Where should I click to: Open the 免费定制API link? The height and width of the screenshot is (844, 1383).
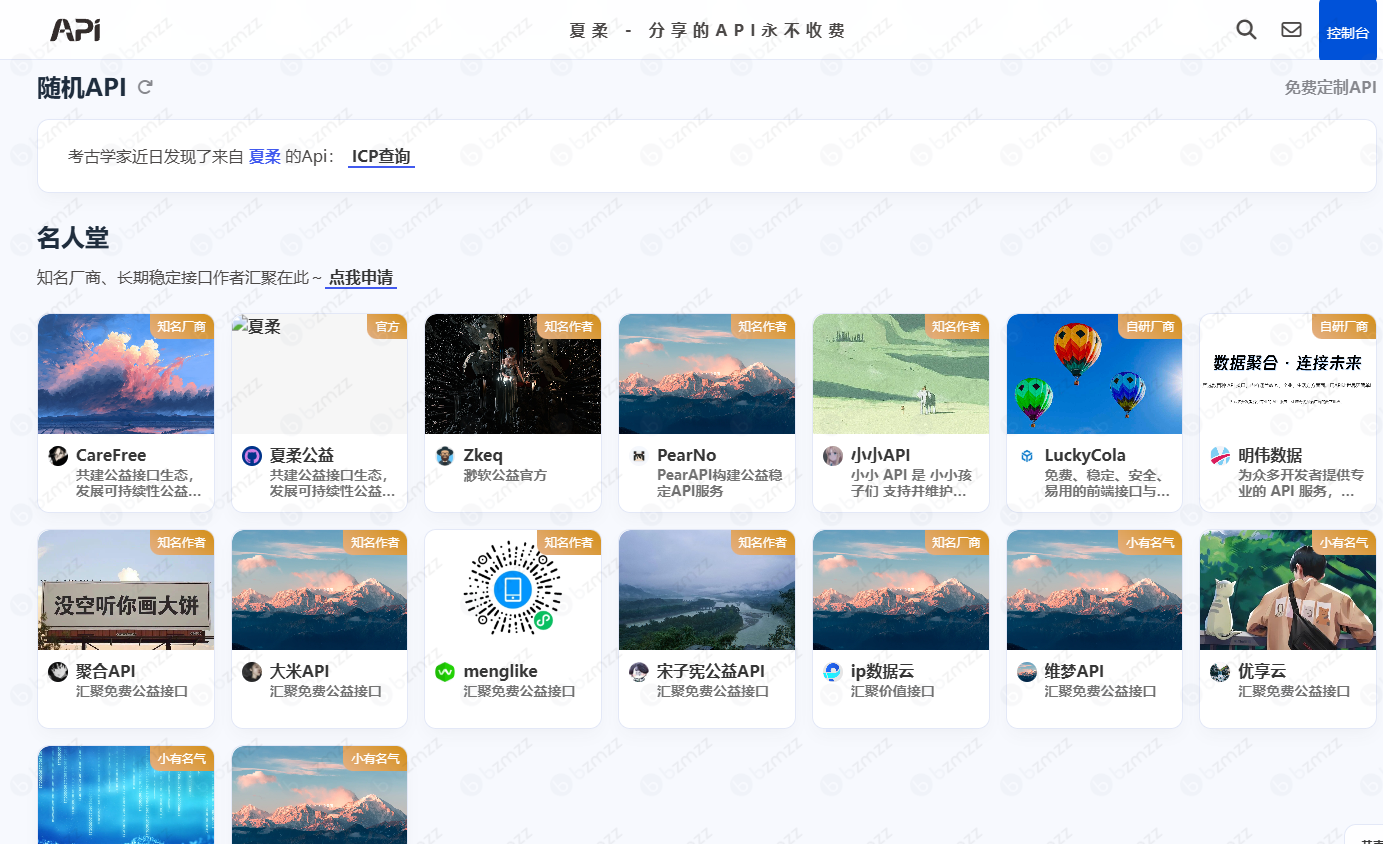tap(1330, 87)
